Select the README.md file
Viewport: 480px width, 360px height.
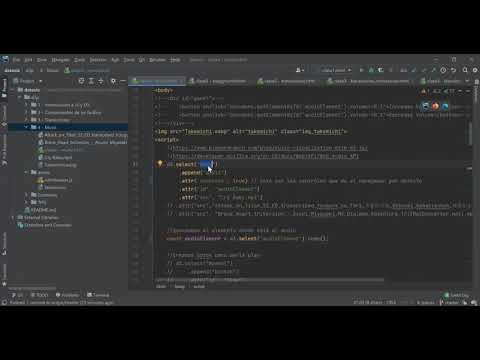point(41,210)
